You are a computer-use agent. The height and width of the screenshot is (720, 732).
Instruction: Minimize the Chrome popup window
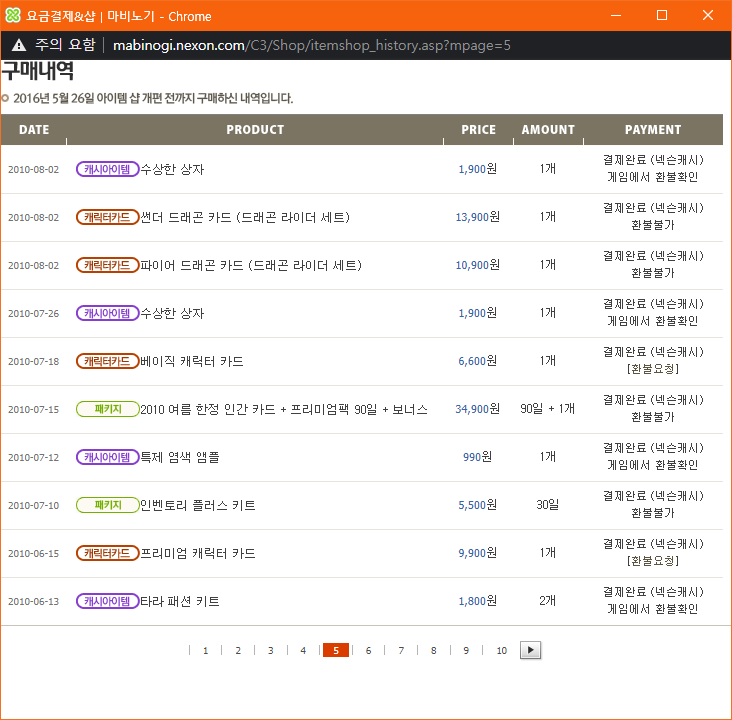[x=616, y=15]
